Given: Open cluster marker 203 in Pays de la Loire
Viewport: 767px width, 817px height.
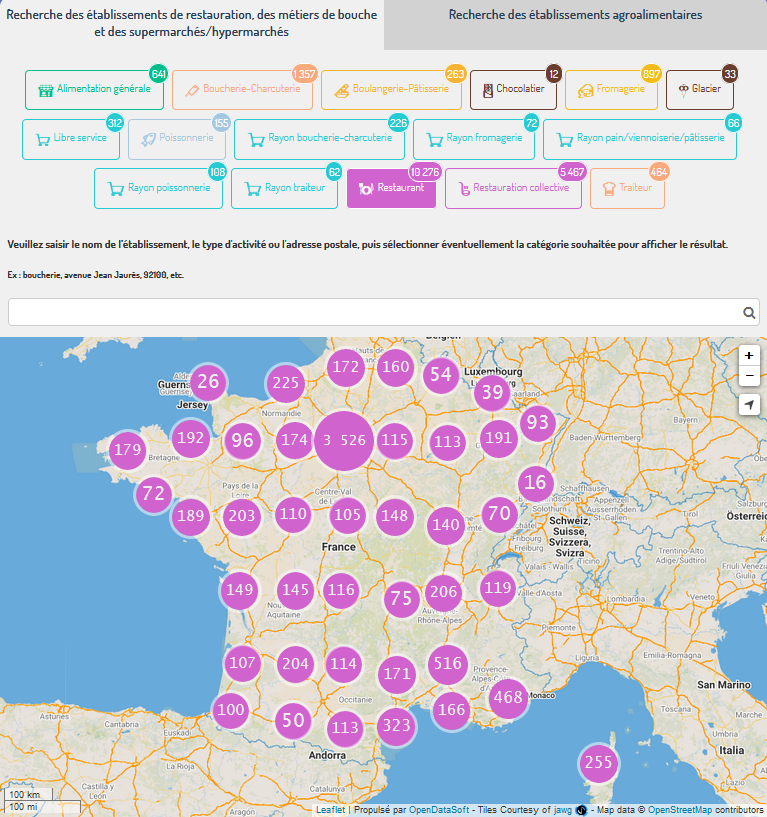Looking at the screenshot, I should [x=242, y=516].
